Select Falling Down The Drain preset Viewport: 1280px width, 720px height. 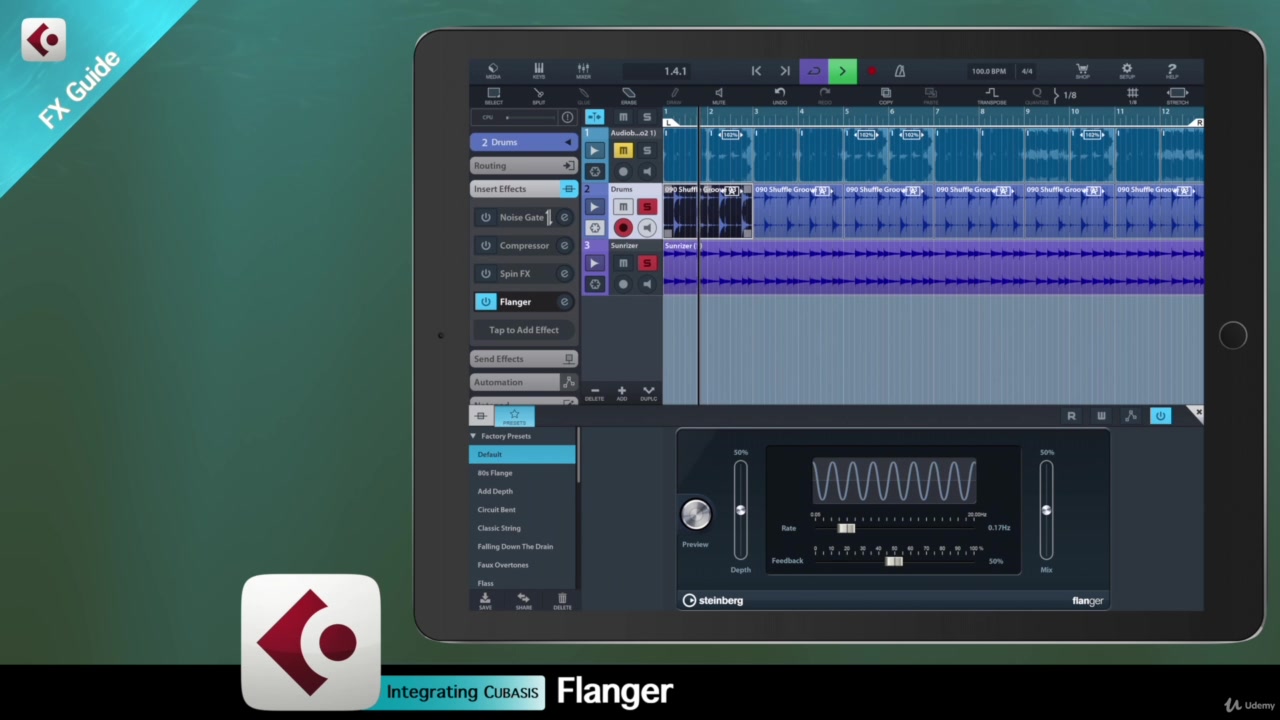[522, 547]
